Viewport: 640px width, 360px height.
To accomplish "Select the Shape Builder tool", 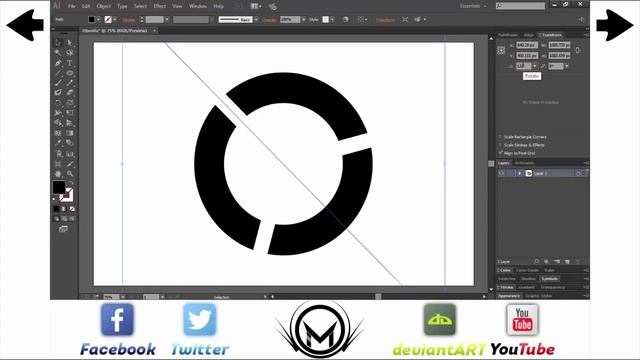I will [x=58, y=123].
